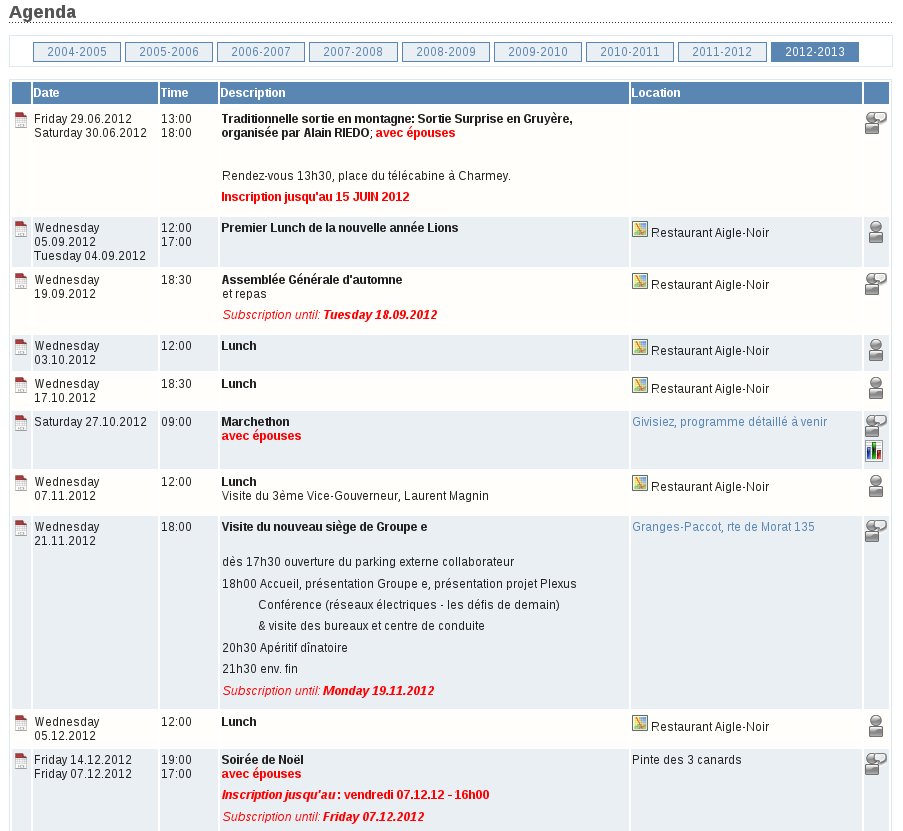Screen dimensions: 903x831
Task: Open map icon for 05.12.2012 Lunch location
Action: [x=640, y=723]
